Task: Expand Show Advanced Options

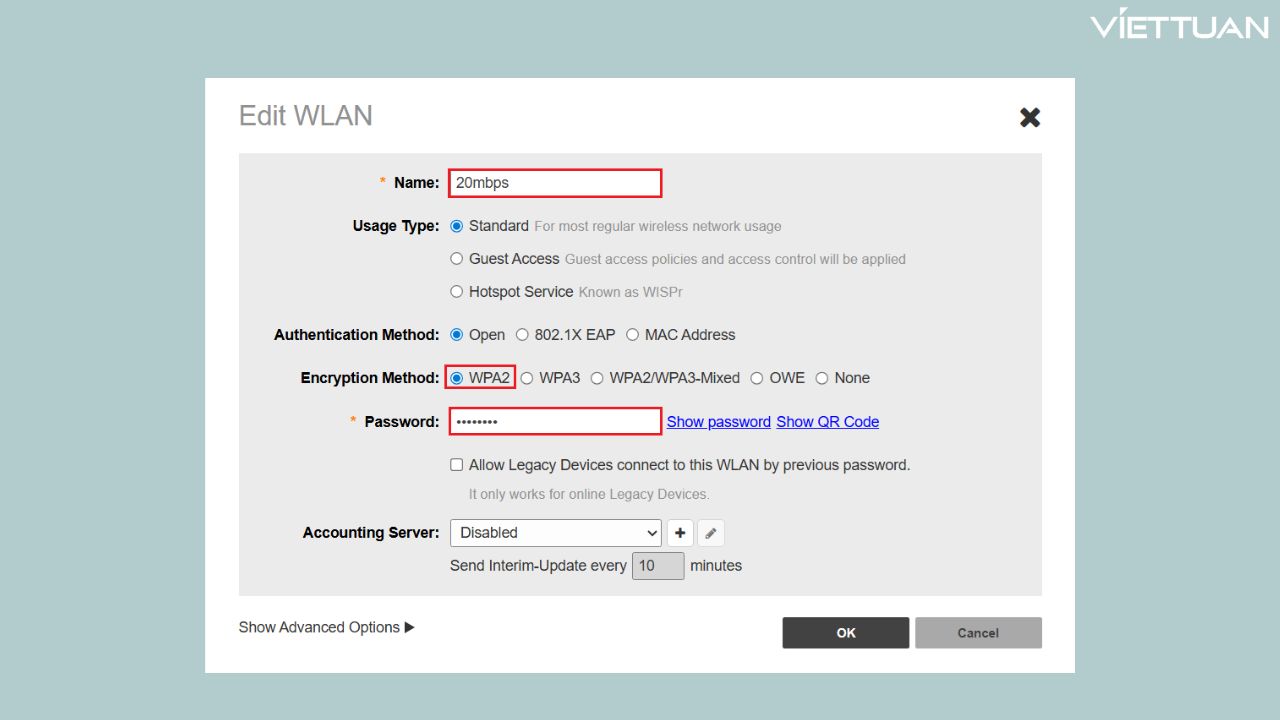Action: point(326,627)
